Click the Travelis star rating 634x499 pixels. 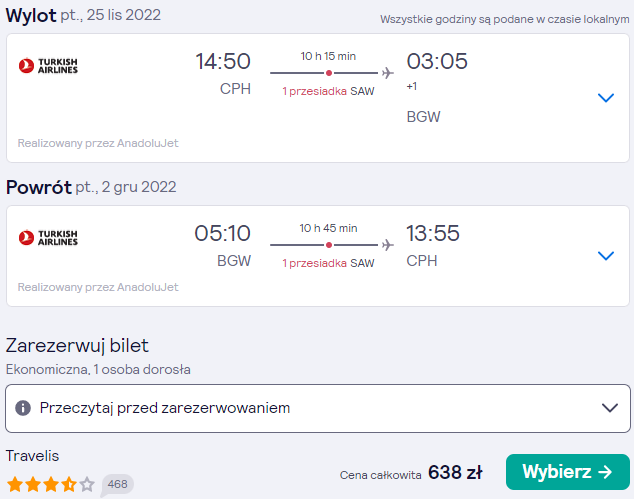[x=51, y=484]
